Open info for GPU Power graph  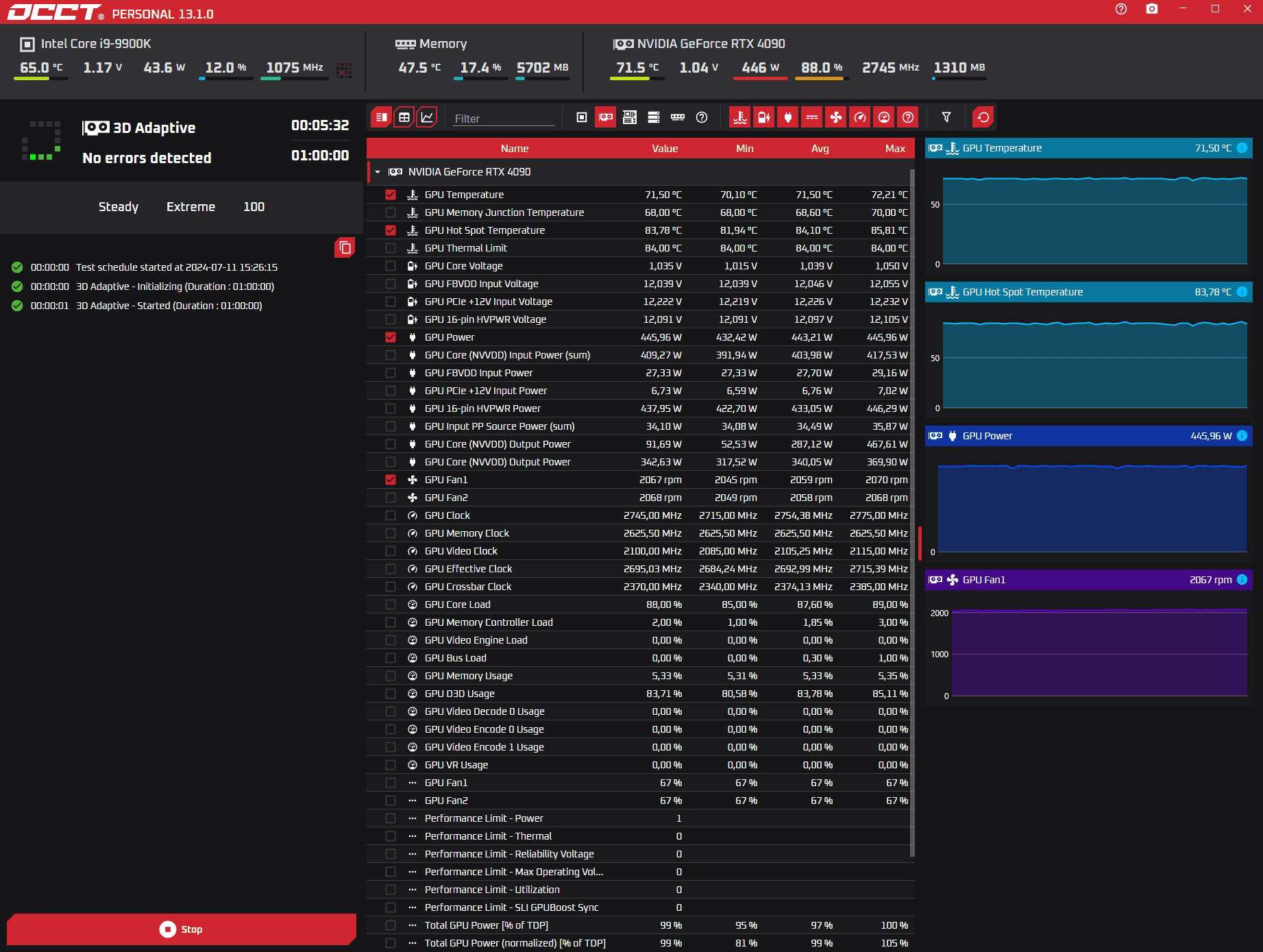[x=1242, y=436]
